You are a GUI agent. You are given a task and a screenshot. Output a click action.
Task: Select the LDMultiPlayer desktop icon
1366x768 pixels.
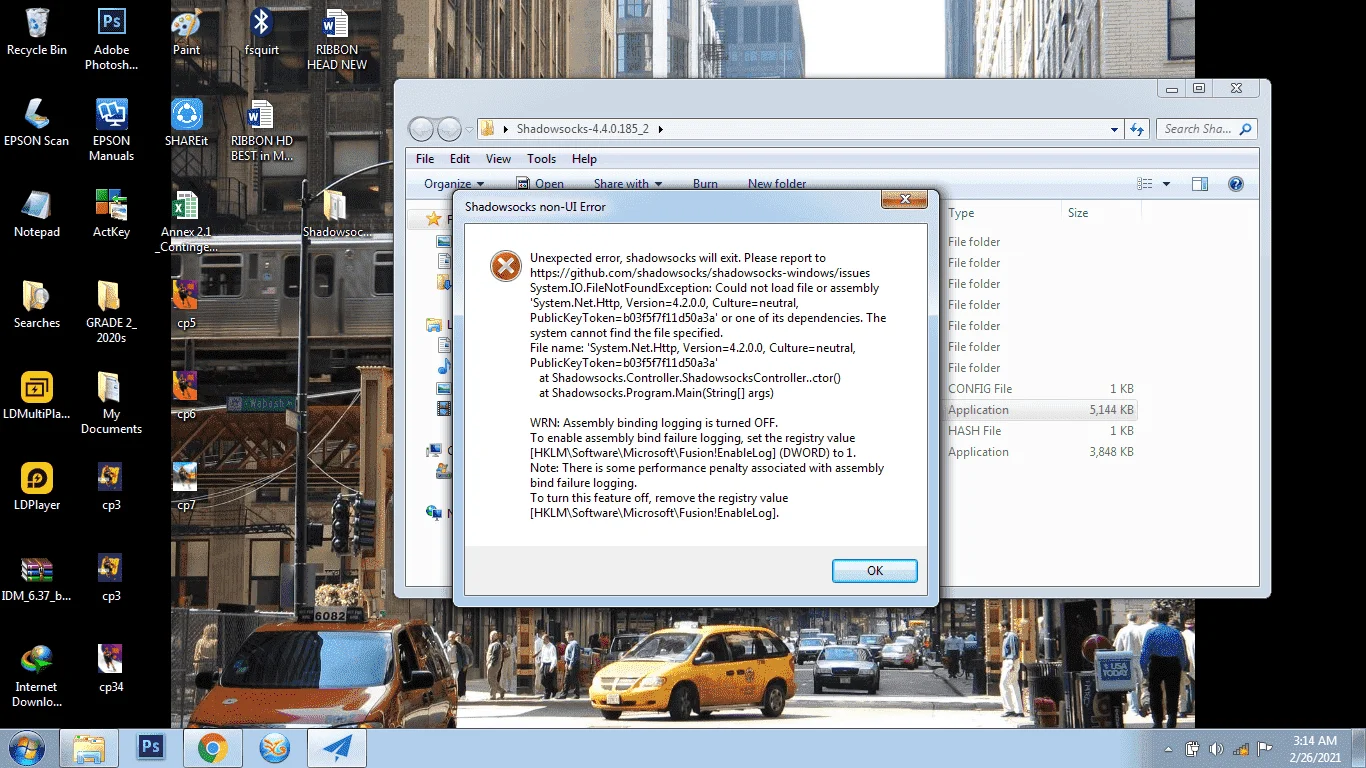37,396
